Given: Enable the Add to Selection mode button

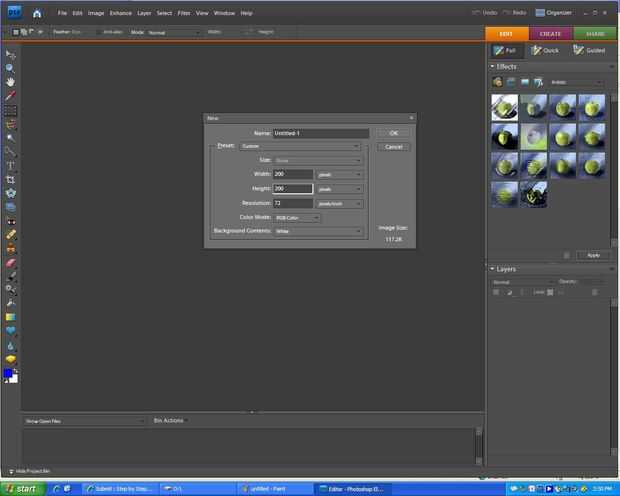Looking at the screenshot, I should tap(24, 32).
